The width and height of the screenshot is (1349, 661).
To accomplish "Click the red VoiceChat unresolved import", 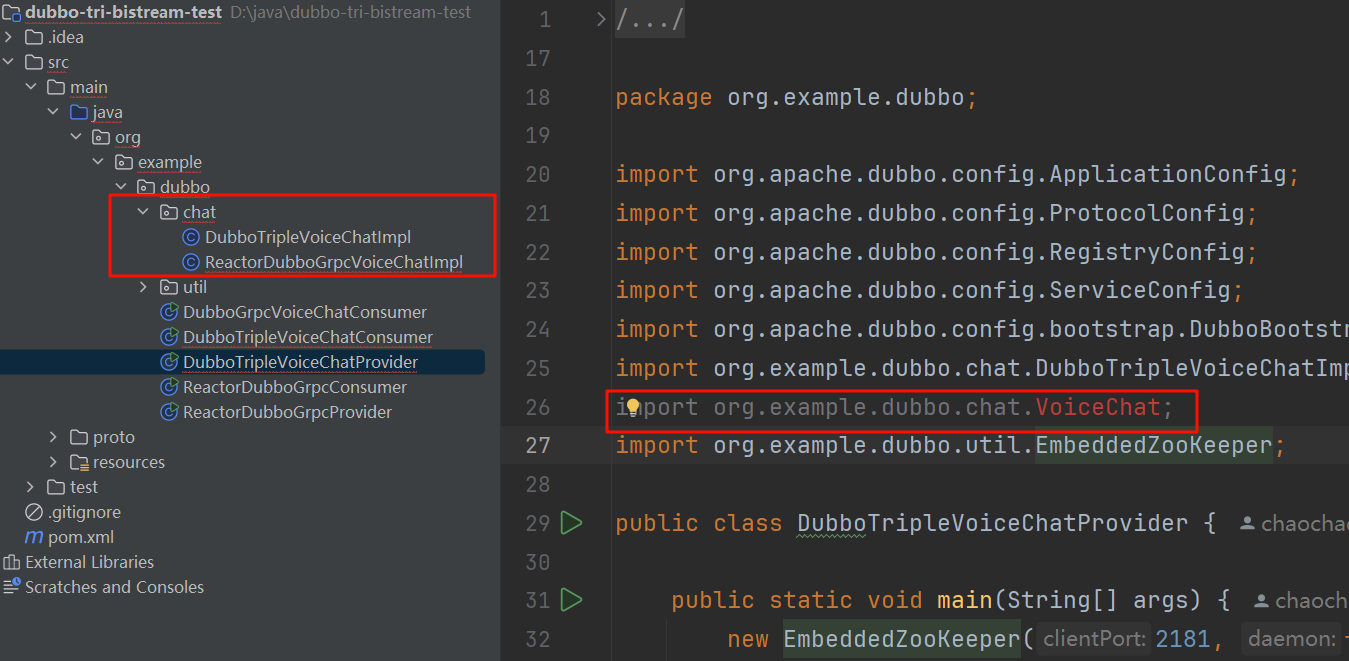I will coord(1098,407).
